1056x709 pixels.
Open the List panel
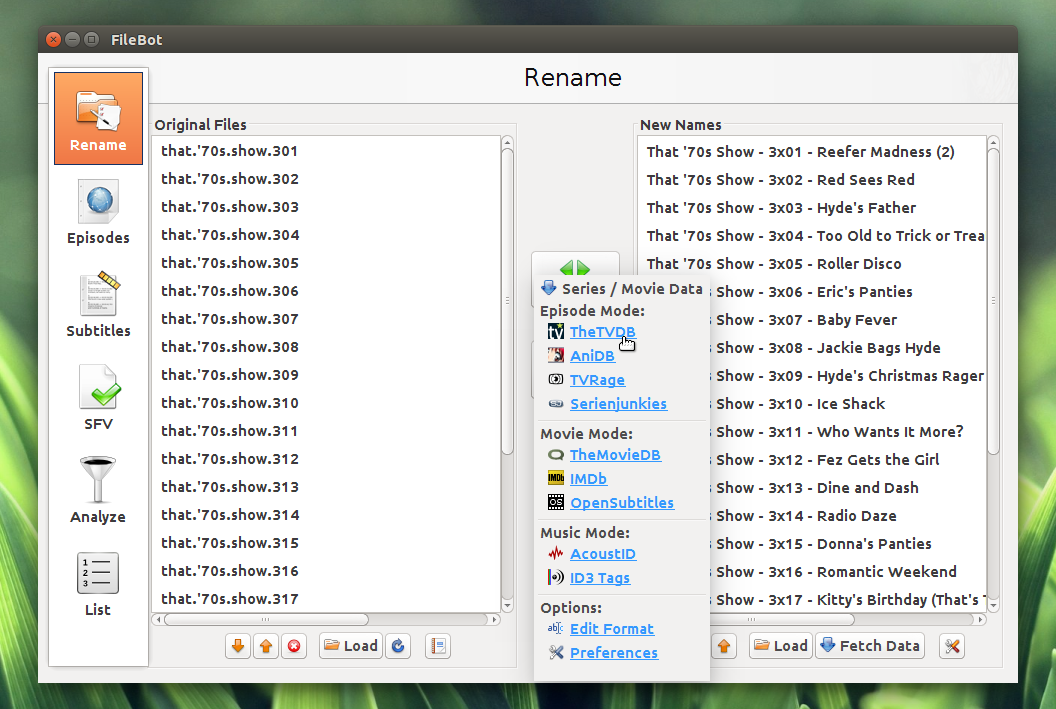[x=98, y=584]
